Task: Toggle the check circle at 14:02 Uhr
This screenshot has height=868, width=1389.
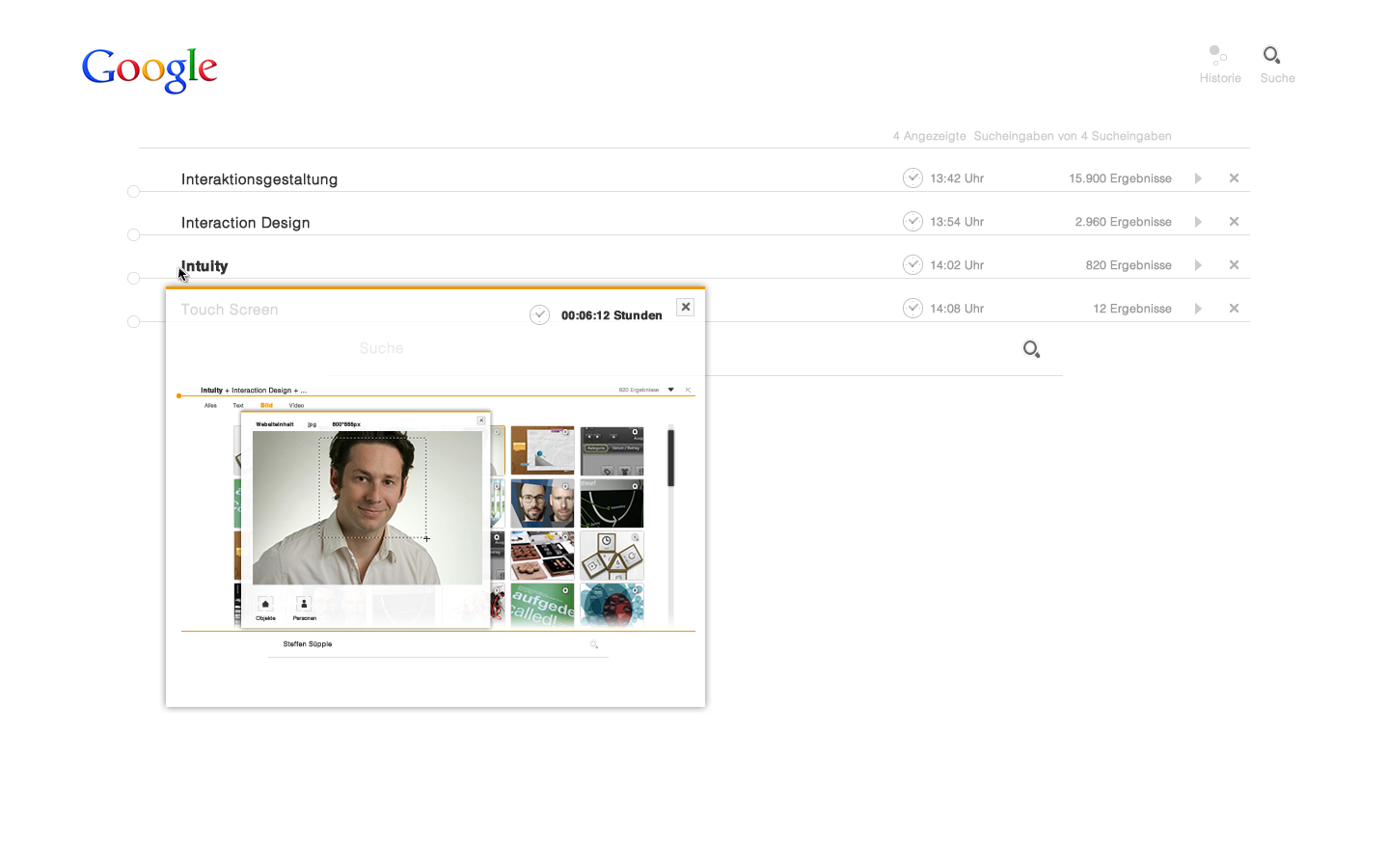Action: (x=912, y=264)
